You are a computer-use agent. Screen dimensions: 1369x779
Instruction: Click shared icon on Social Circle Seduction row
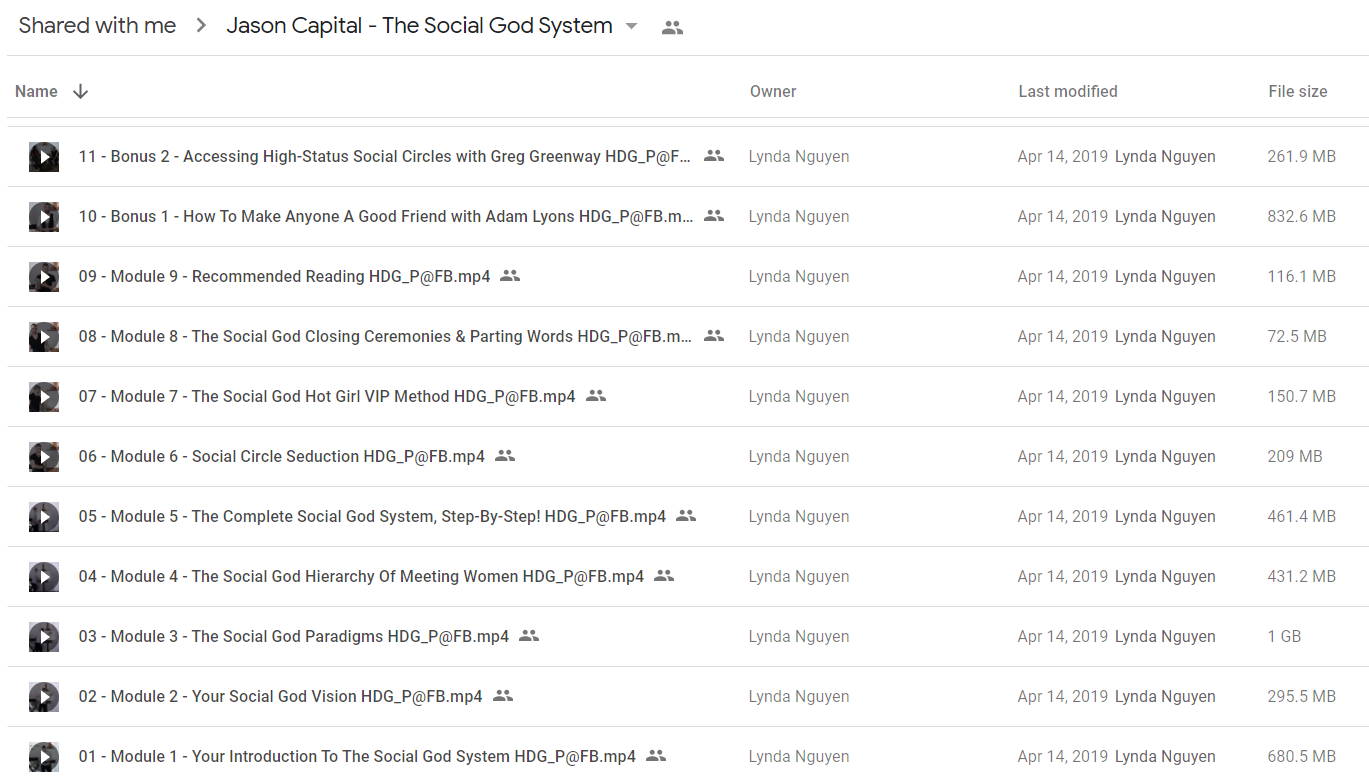(x=505, y=456)
